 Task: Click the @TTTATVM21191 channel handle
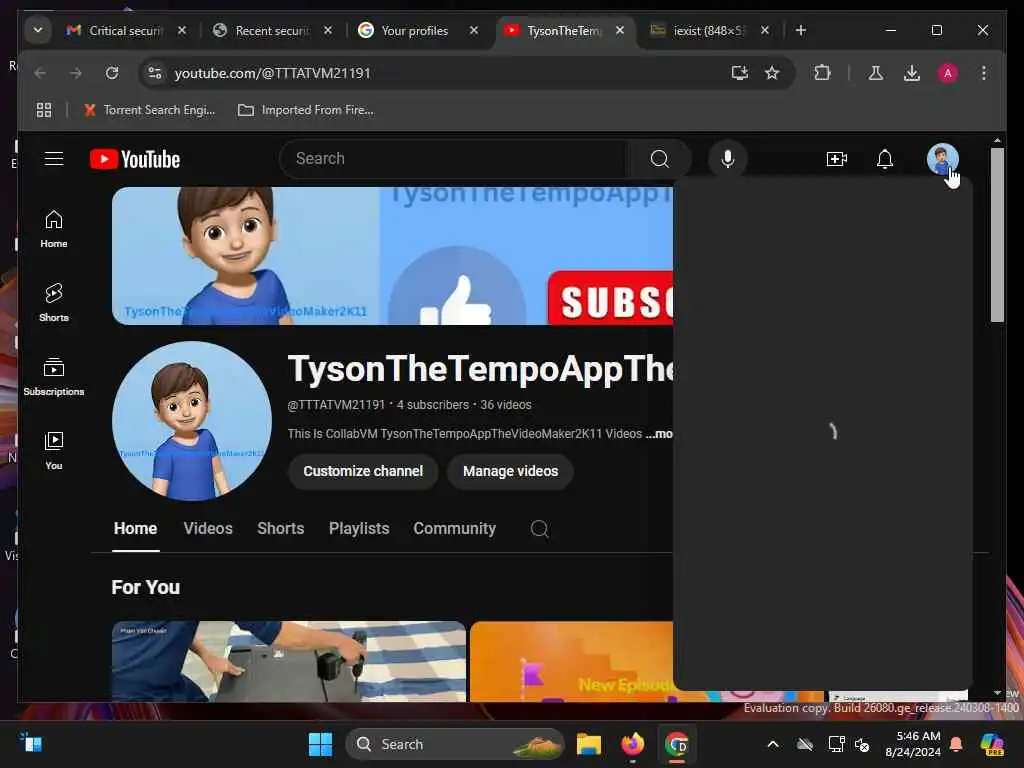pos(336,405)
